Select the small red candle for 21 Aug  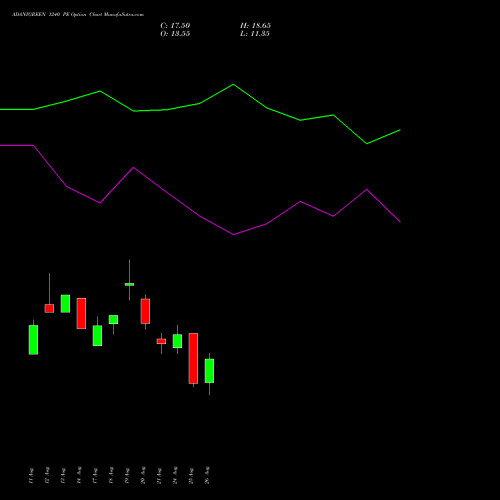(x=161, y=341)
